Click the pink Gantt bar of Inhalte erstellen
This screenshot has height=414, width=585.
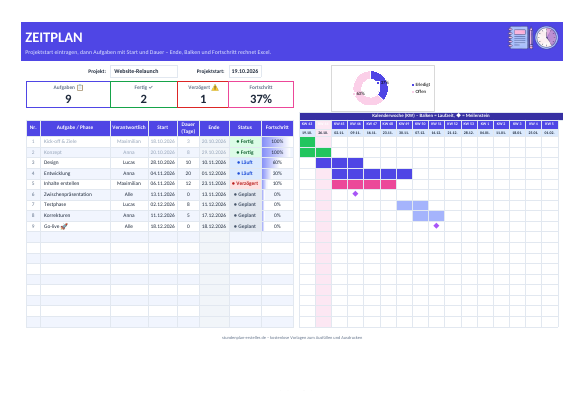click(x=364, y=184)
